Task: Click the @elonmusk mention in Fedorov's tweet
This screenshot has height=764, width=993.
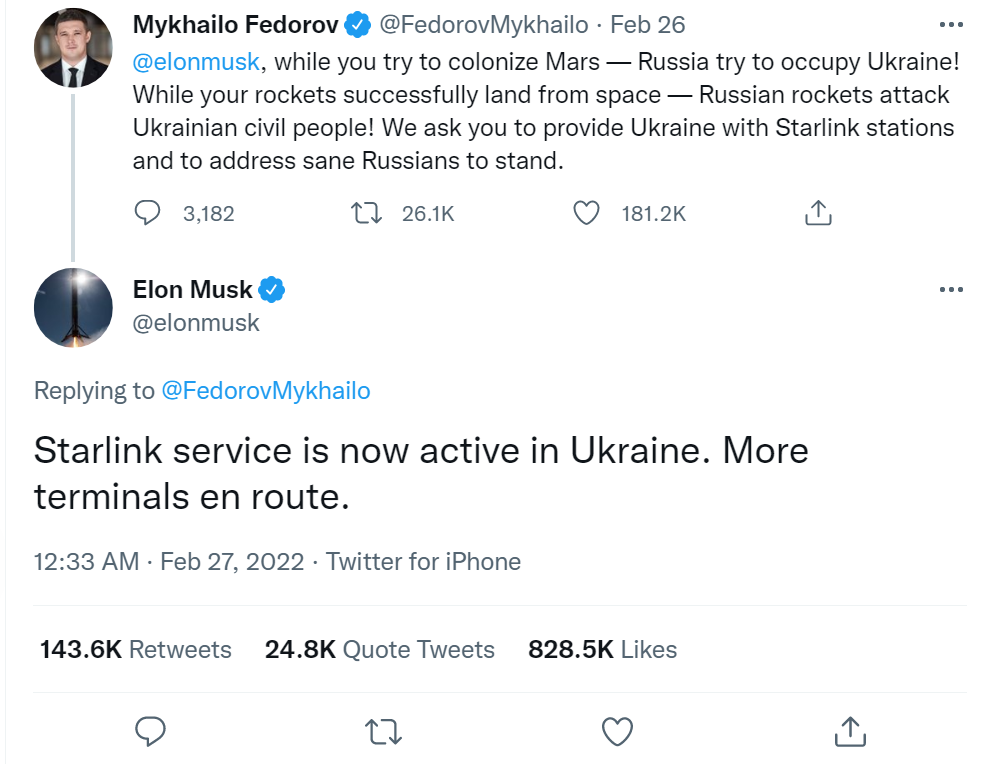Action: [x=196, y=62]
